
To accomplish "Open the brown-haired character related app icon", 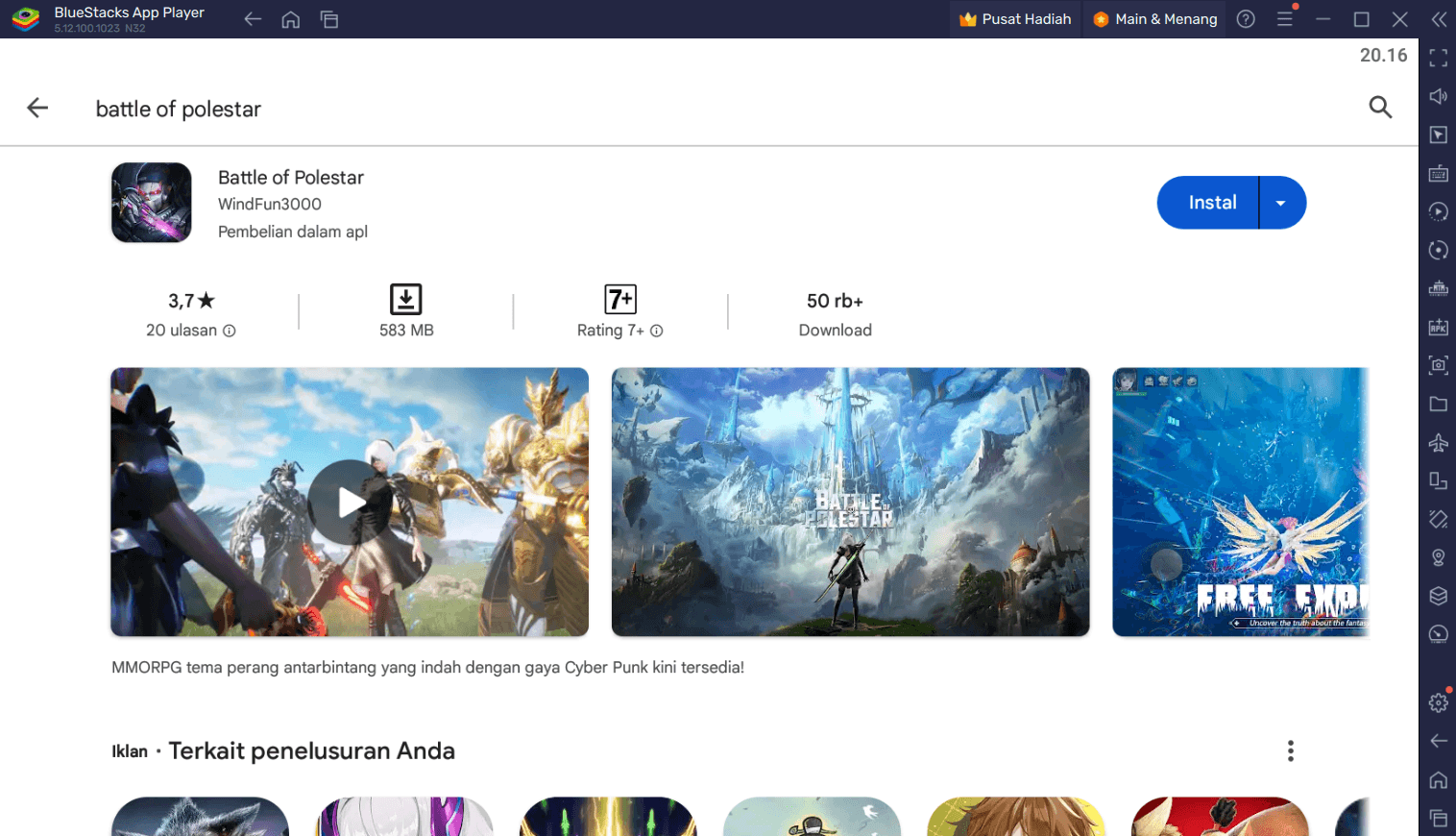I will pyautogui.click(x=1016, y=817).
